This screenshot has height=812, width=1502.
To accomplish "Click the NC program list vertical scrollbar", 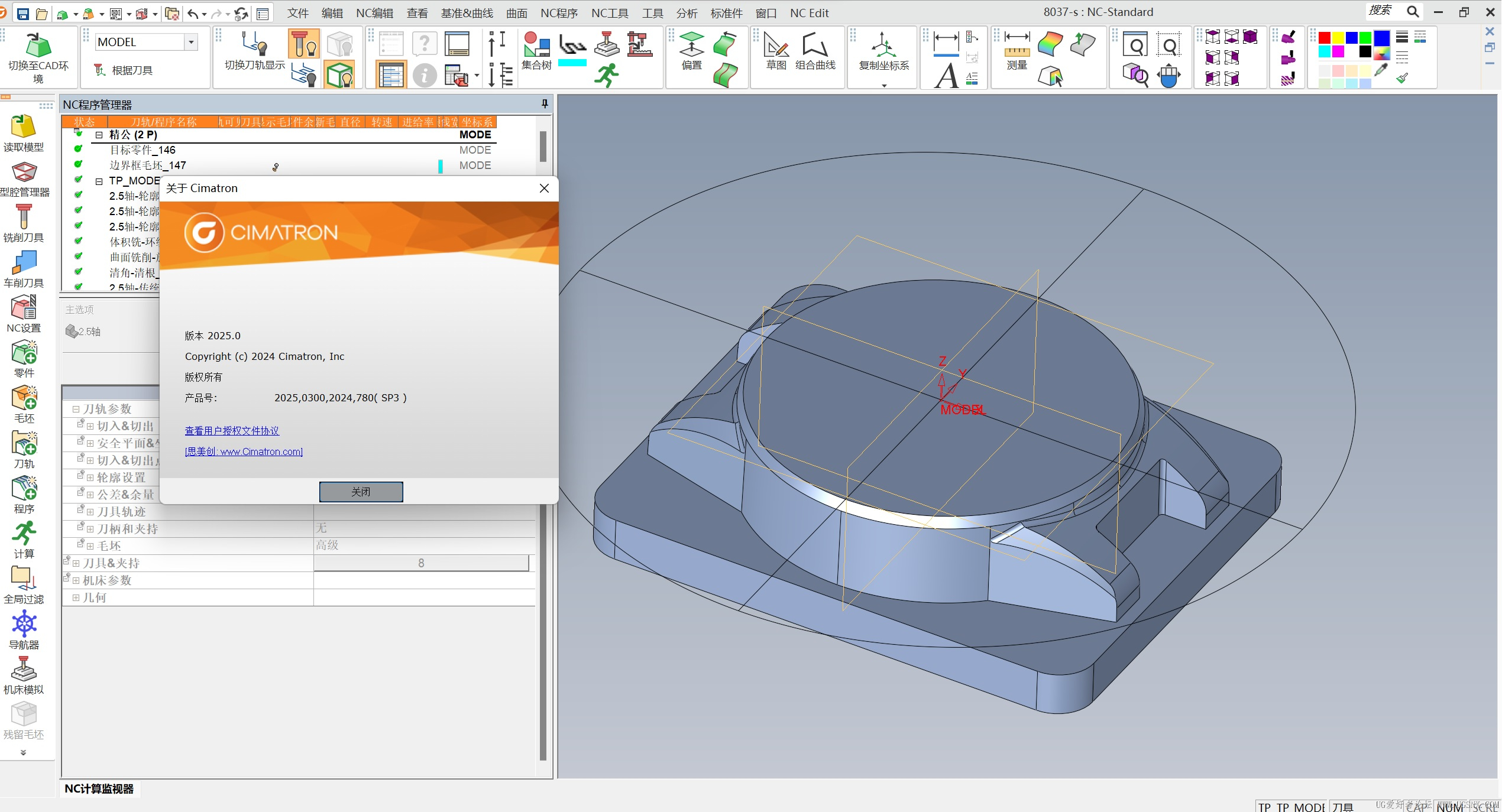I will 543,147.
